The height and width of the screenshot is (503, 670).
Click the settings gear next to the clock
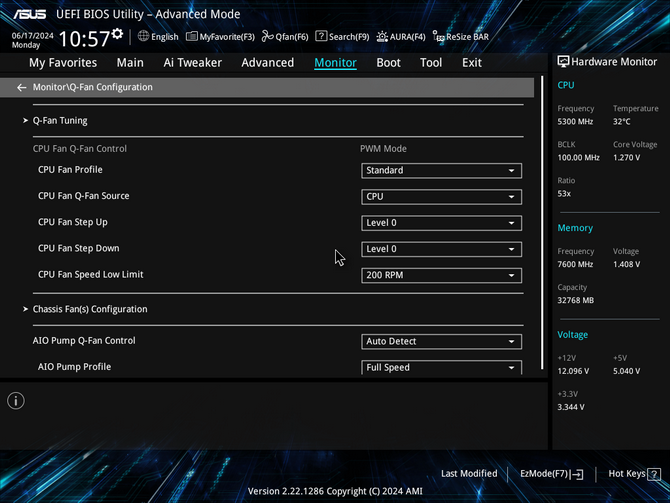coord(117,34)
